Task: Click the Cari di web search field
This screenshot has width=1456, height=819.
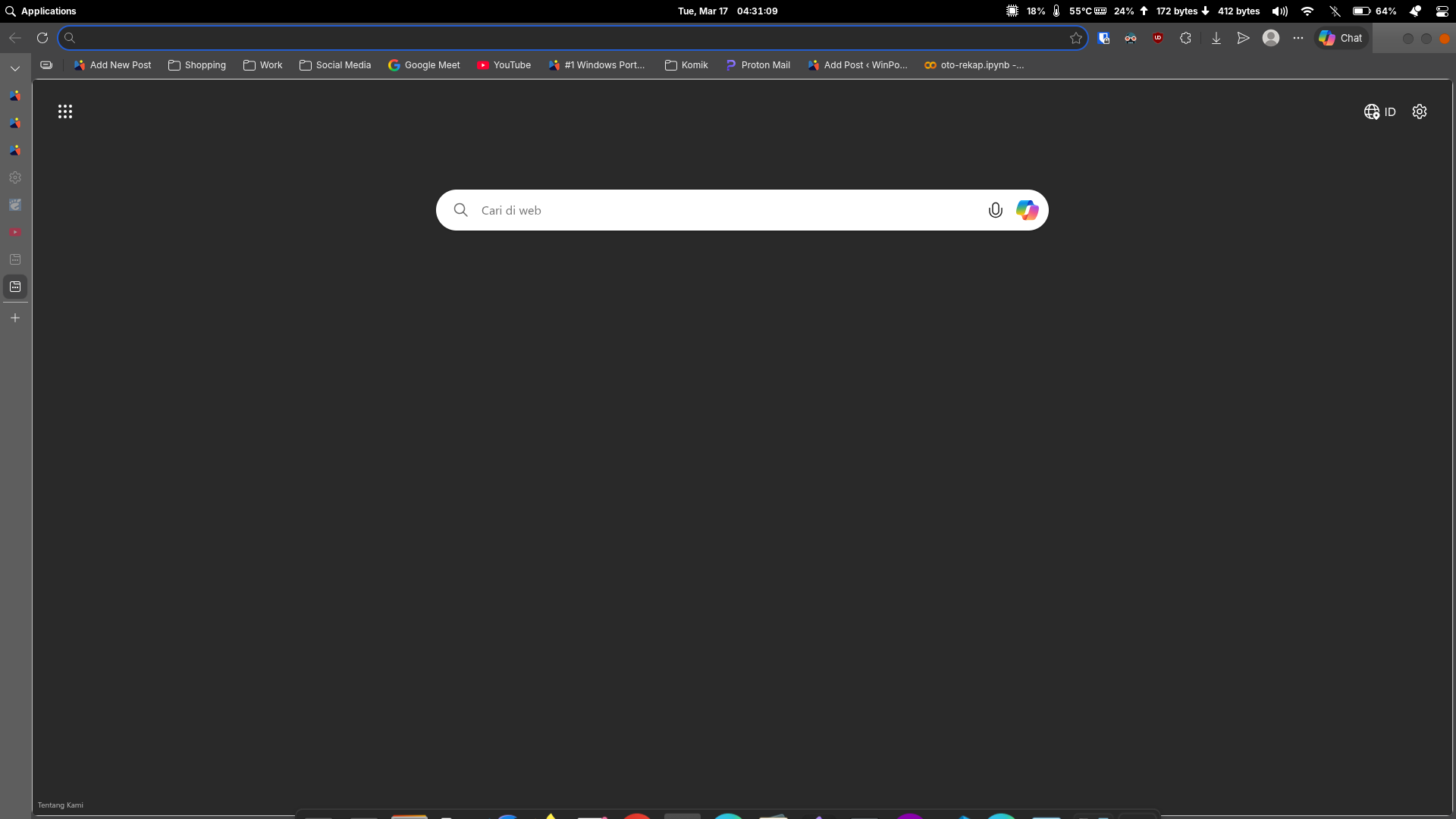Action: [720, 210]
